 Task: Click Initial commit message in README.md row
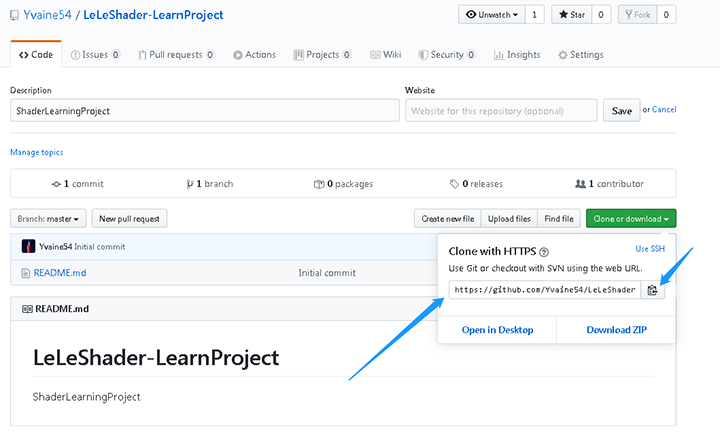[x=327, y=273]
